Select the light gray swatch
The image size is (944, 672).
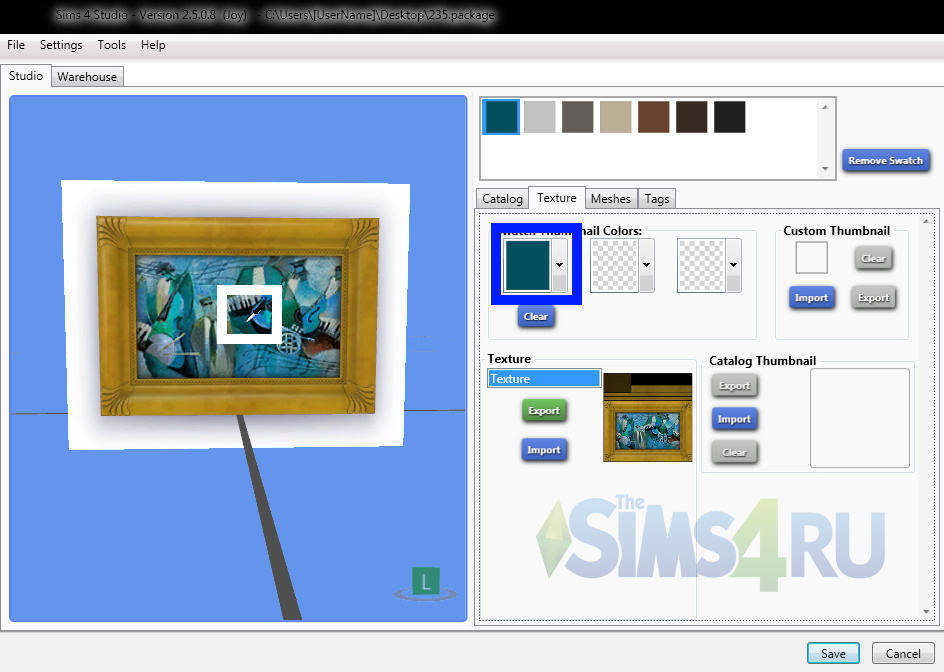pos(539,117)
